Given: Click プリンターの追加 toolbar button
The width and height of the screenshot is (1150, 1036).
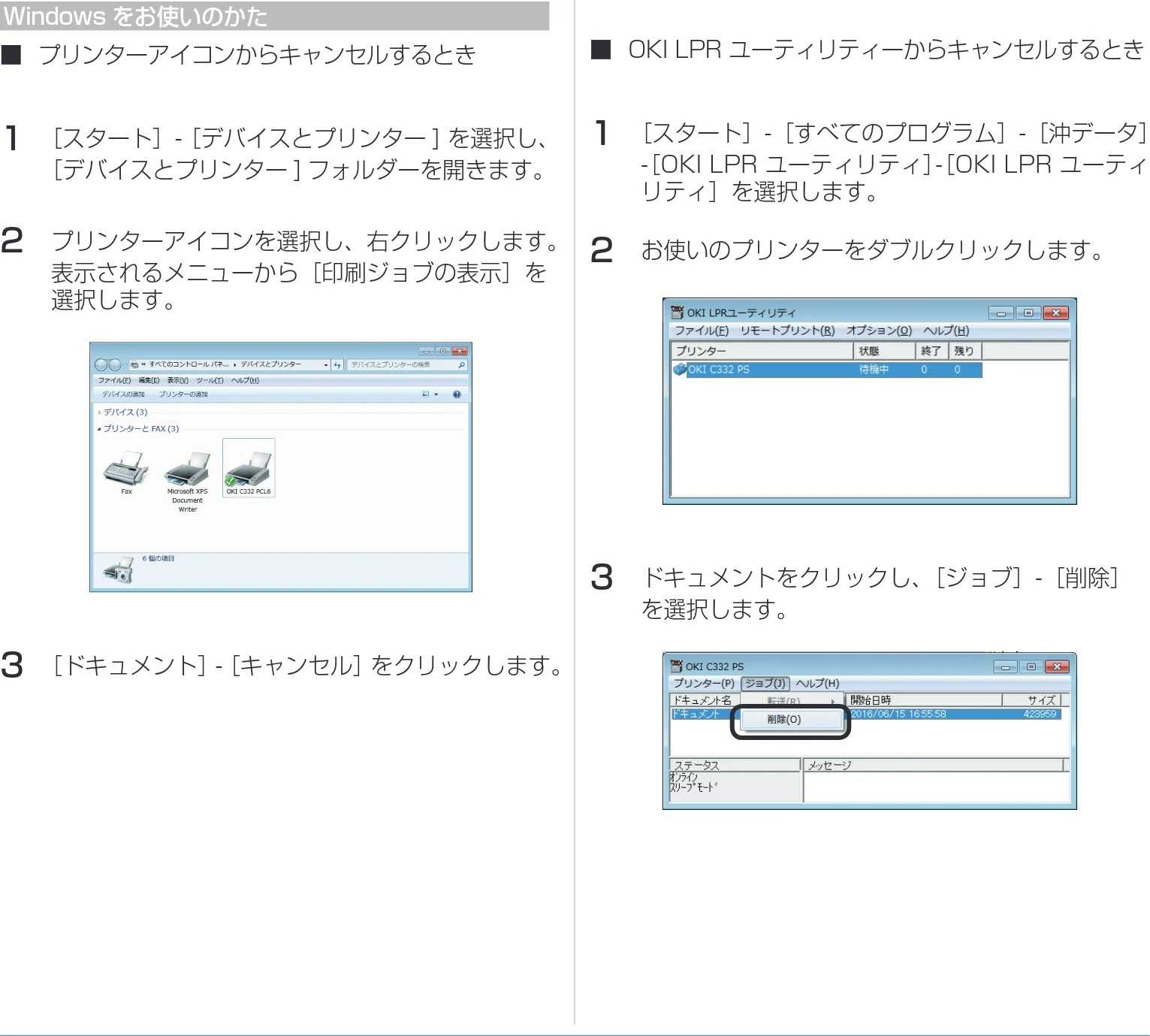Looking at the screenshot, I should coord(183,394).
